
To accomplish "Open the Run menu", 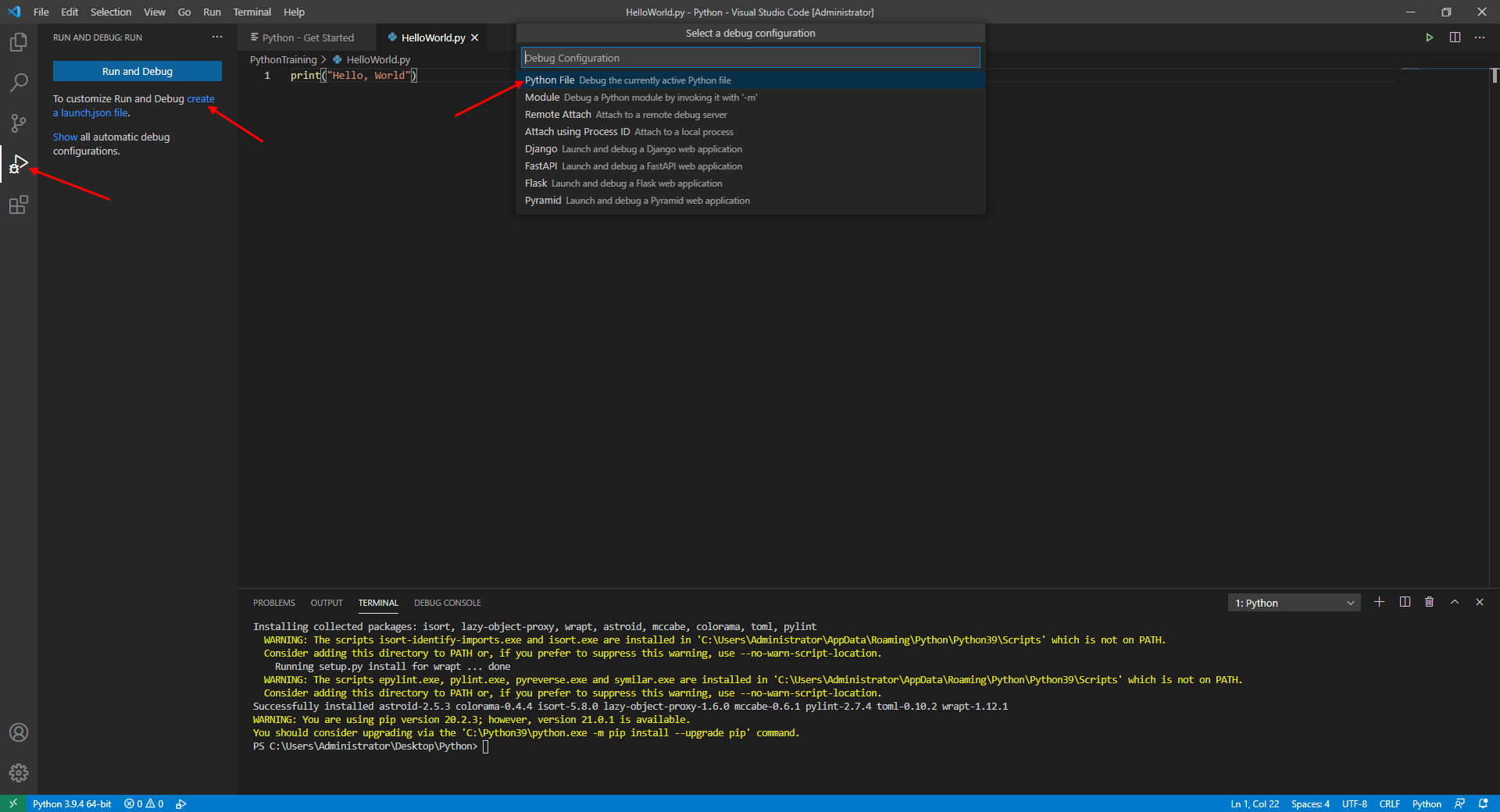I will click(212, 12).
